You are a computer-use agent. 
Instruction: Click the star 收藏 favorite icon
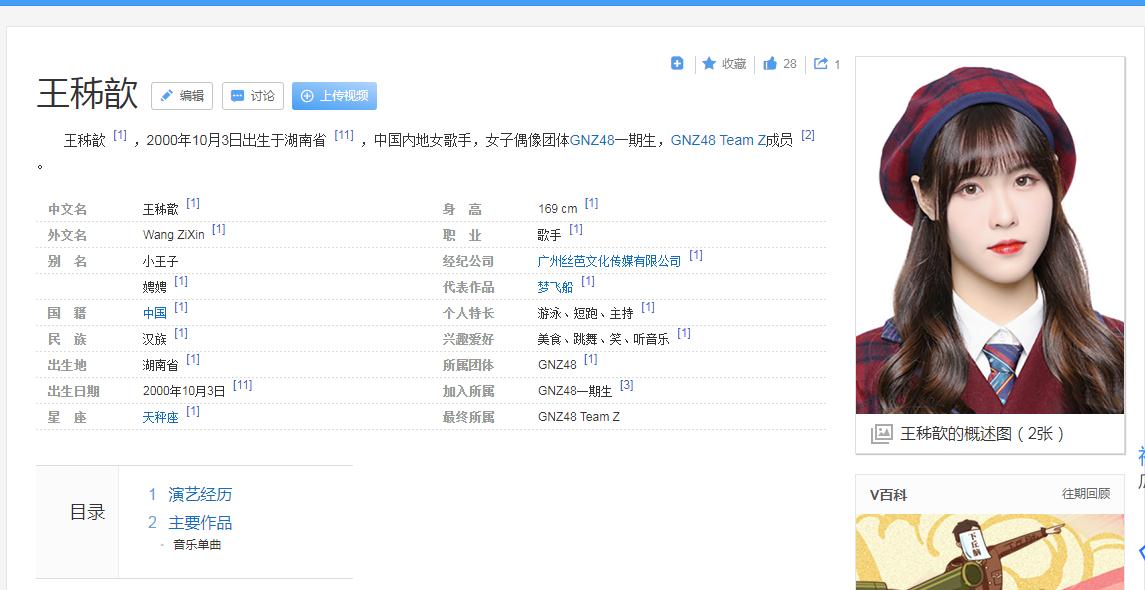[x=709, y=64]
